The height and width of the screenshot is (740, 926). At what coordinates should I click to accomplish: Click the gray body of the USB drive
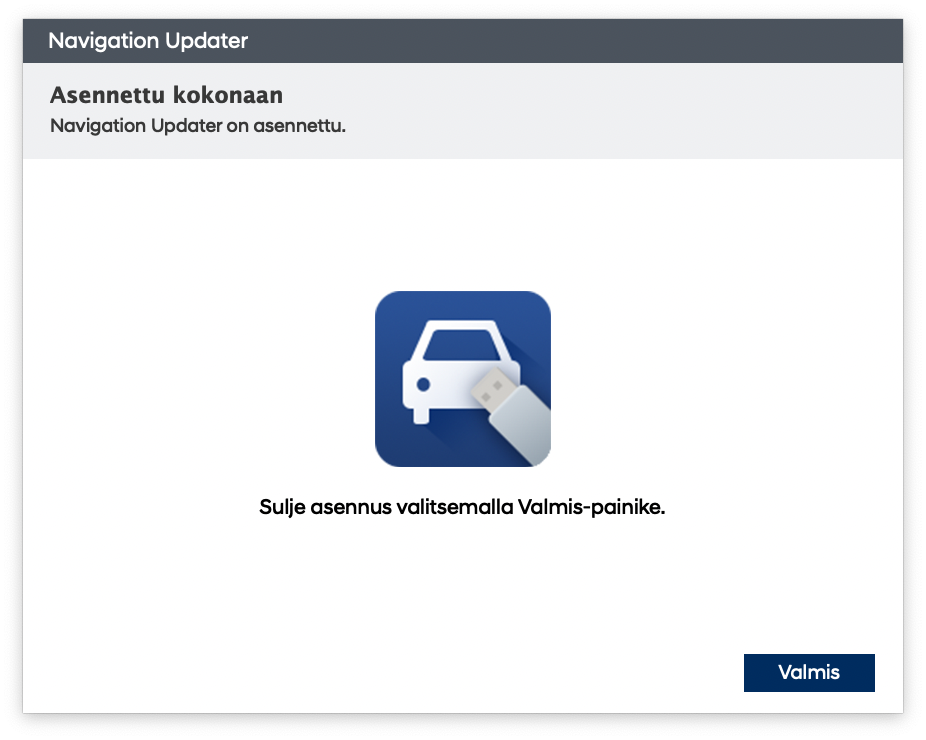click(x=522, y=423)
